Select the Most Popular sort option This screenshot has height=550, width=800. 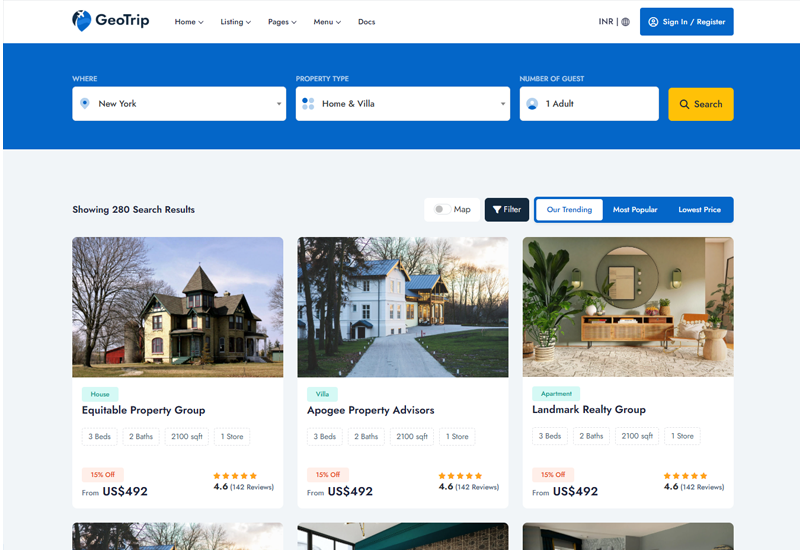pos(635,210)
